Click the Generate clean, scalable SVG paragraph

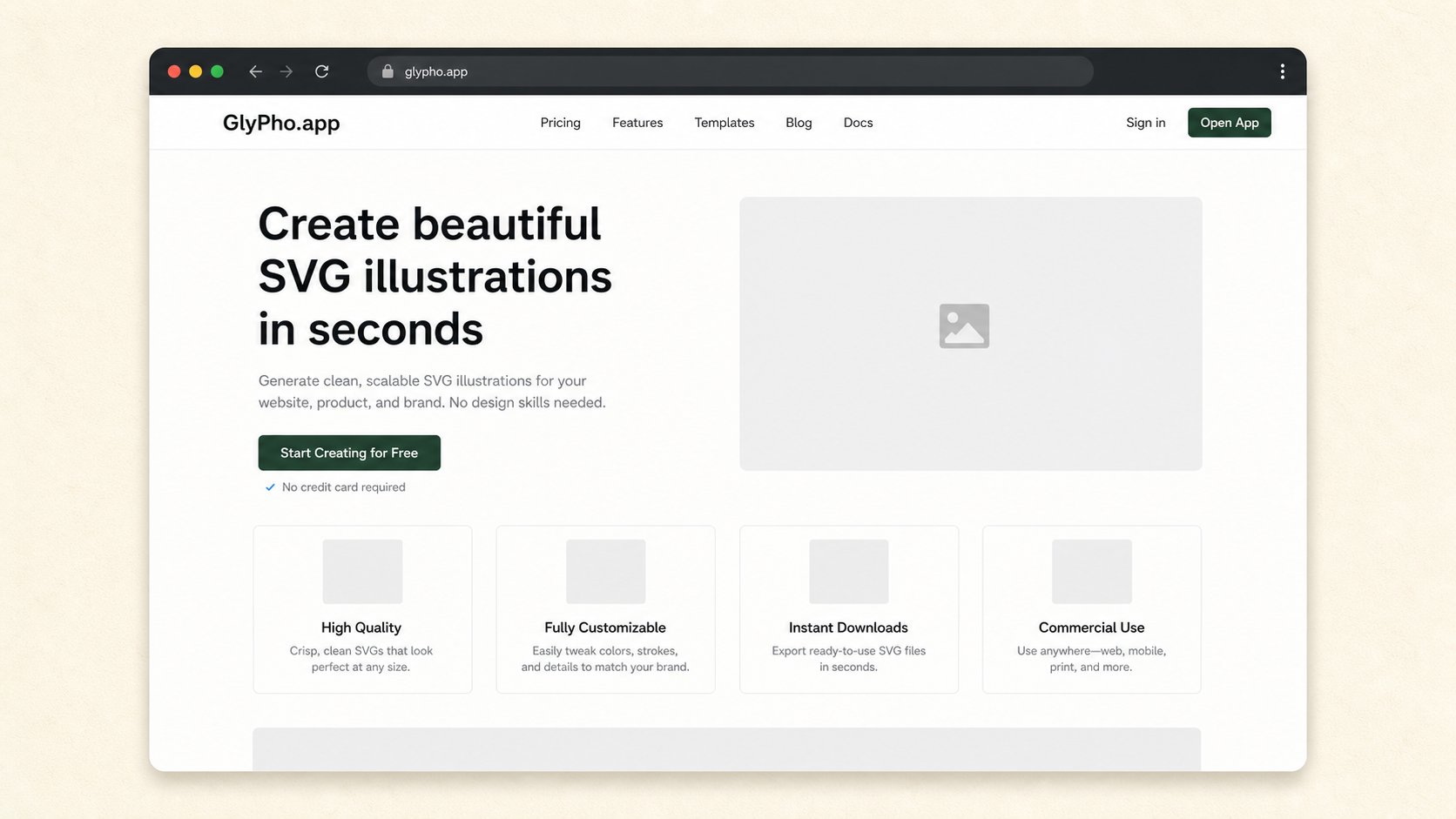tap(432, 392)
